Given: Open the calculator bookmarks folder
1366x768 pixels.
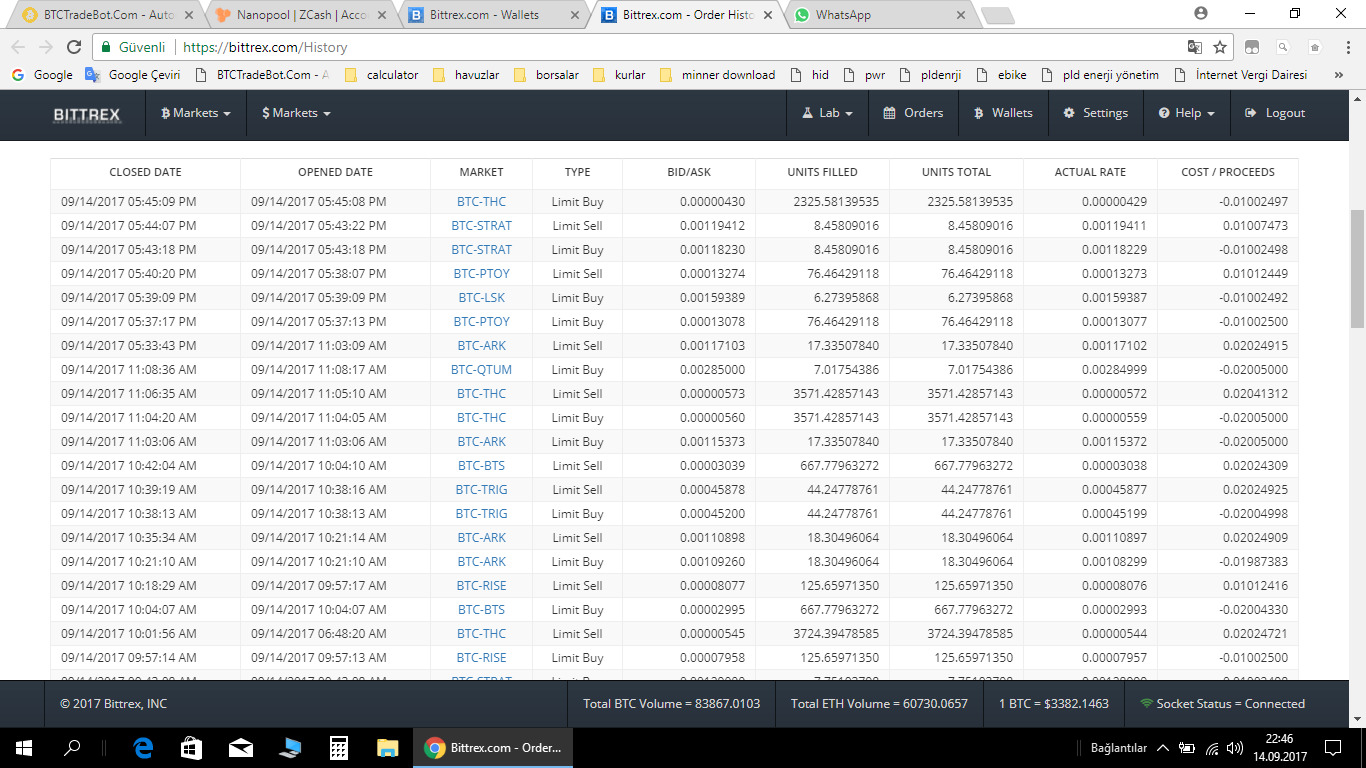Looking at the screenshot, I should point(381,75).
